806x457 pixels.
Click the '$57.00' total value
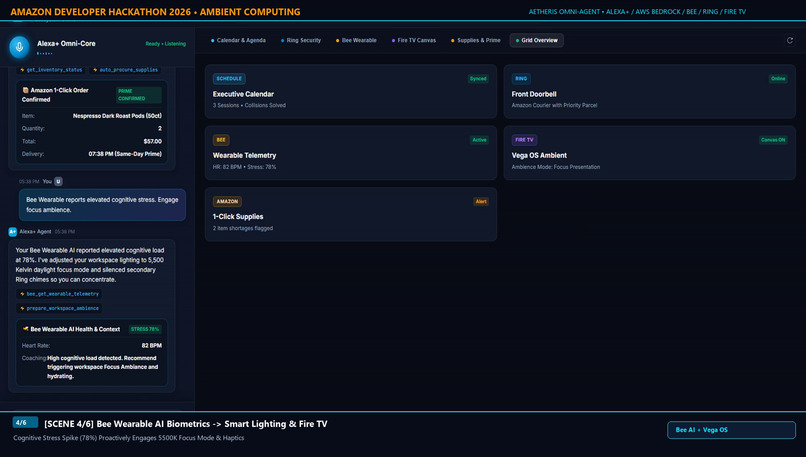click(153, 141)
